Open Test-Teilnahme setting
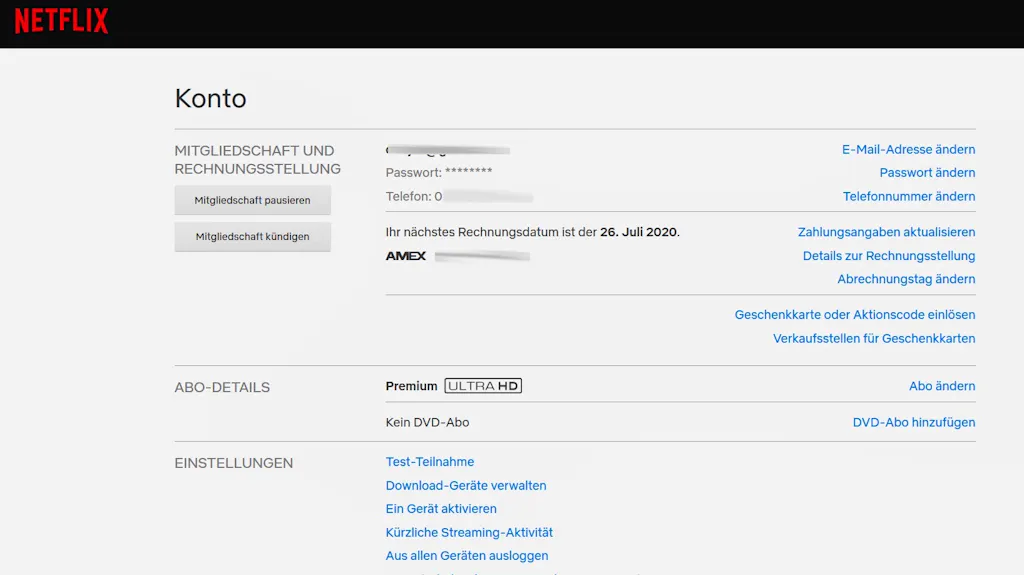The height and width of the screenshot is (575, 1024). tap(430, 462)
